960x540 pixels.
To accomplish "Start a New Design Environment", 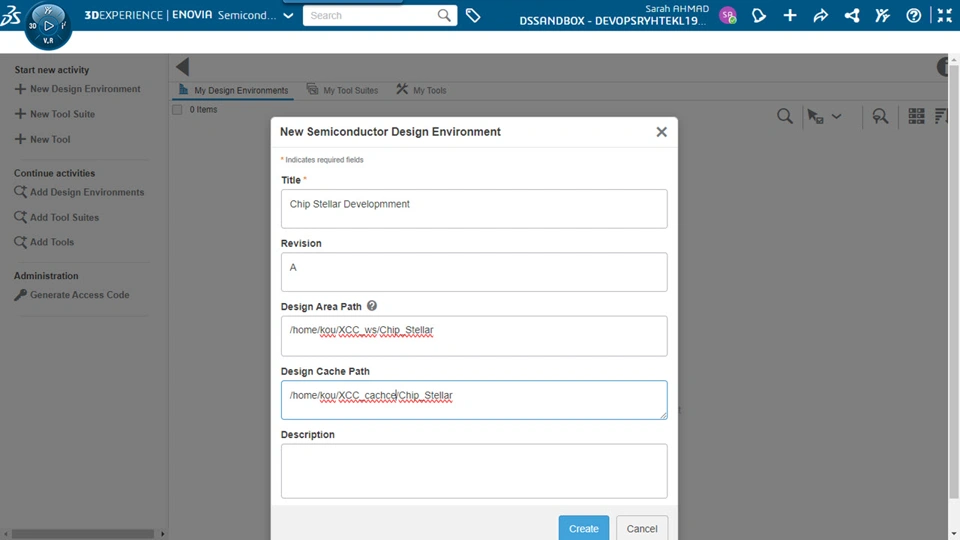I will pos(78,89).
